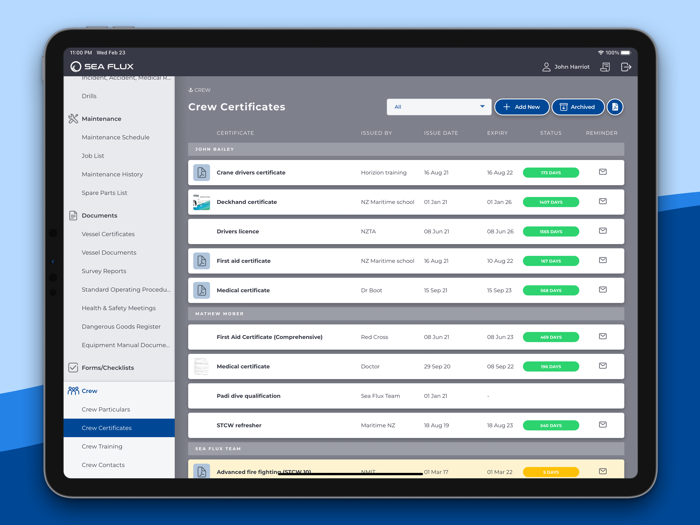The image size is (700, 525).
Task: Open the Advanced fire fighting document icon
Action: coord(201,471)
